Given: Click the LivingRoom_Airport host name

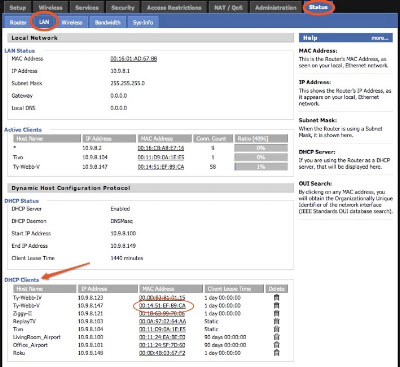Looking at the screenshot, I should tap(37, 337).
